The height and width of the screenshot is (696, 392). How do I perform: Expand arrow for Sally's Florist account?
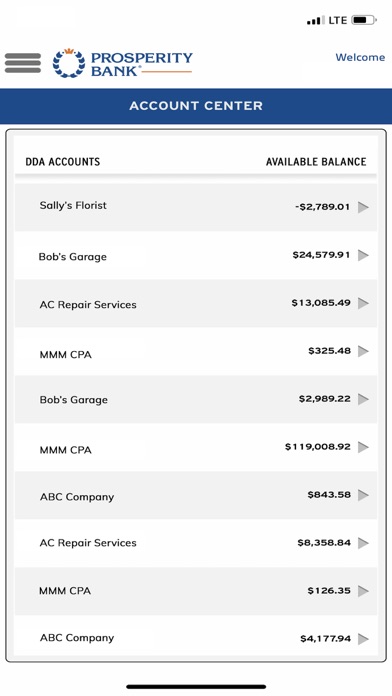click(x=363, y=207)
